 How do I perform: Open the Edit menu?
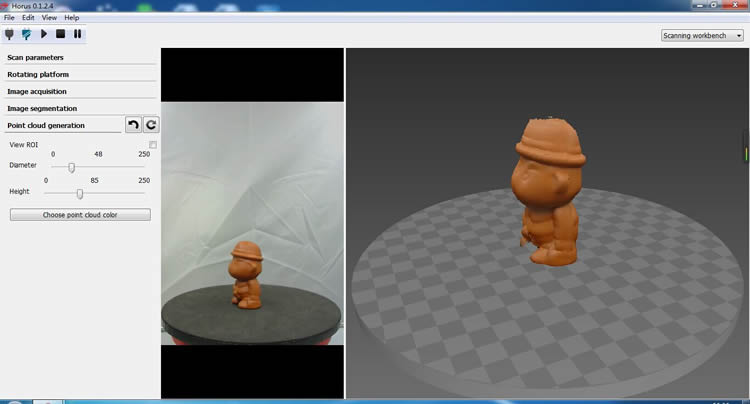pos(28,18)
